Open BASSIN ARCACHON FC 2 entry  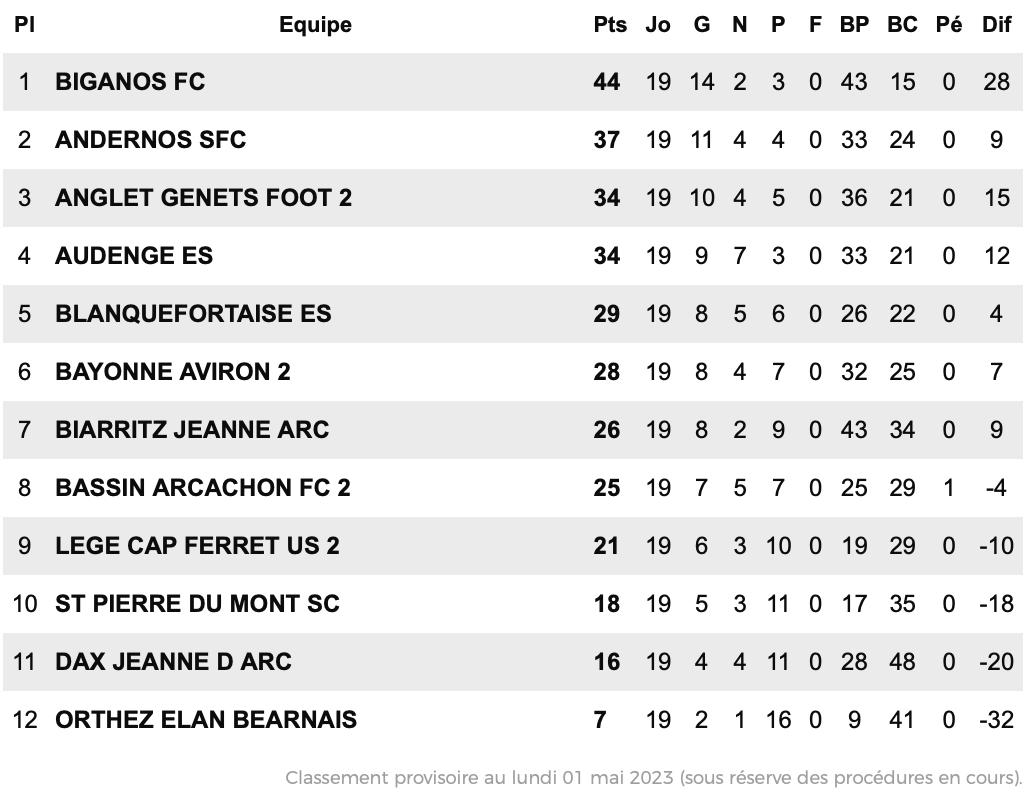tap(203, 487)
